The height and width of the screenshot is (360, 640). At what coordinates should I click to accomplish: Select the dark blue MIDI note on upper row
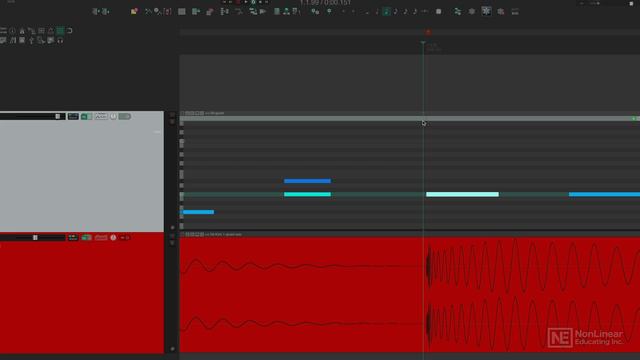pyautogui.click(x=307, y=181)
